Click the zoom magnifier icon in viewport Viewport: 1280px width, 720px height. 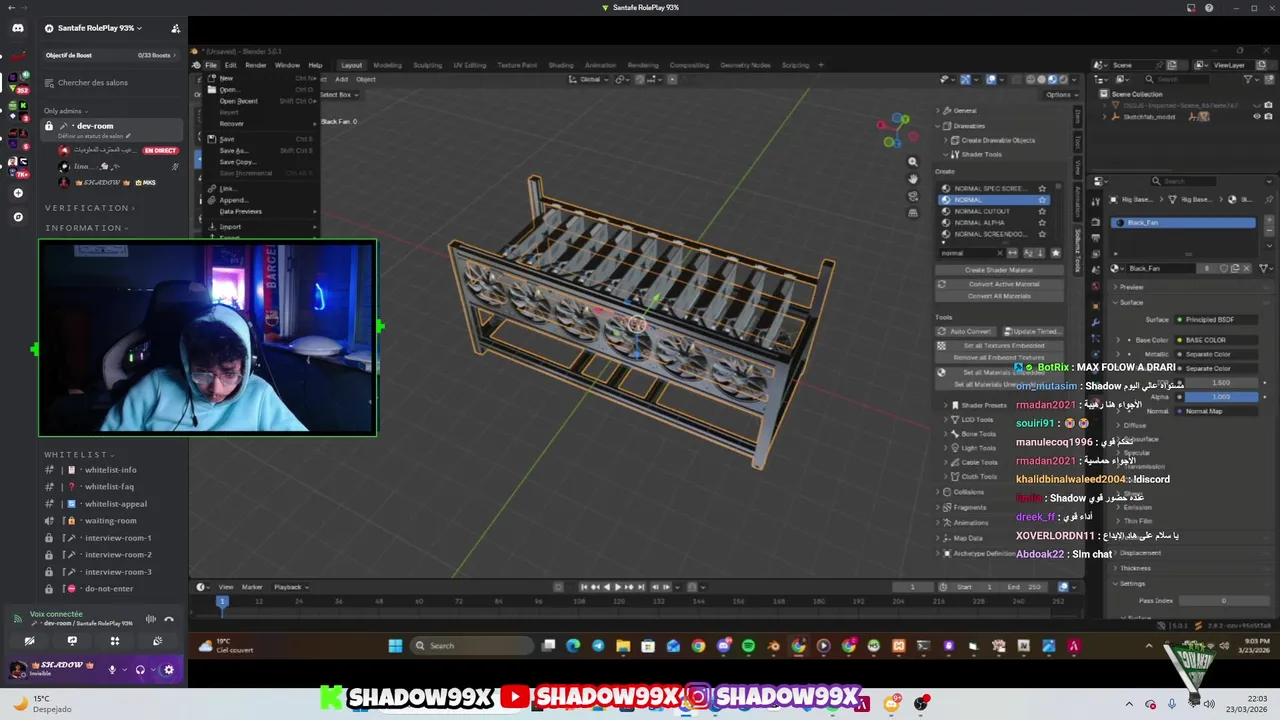pos(912,161)
